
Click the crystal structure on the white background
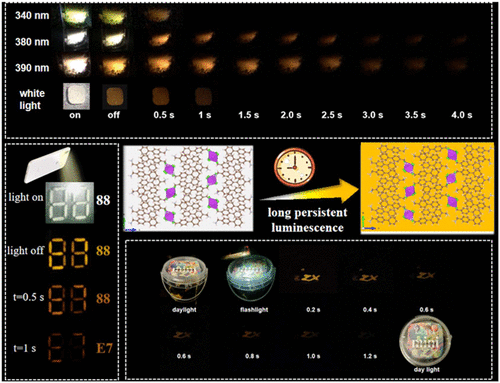188,188
